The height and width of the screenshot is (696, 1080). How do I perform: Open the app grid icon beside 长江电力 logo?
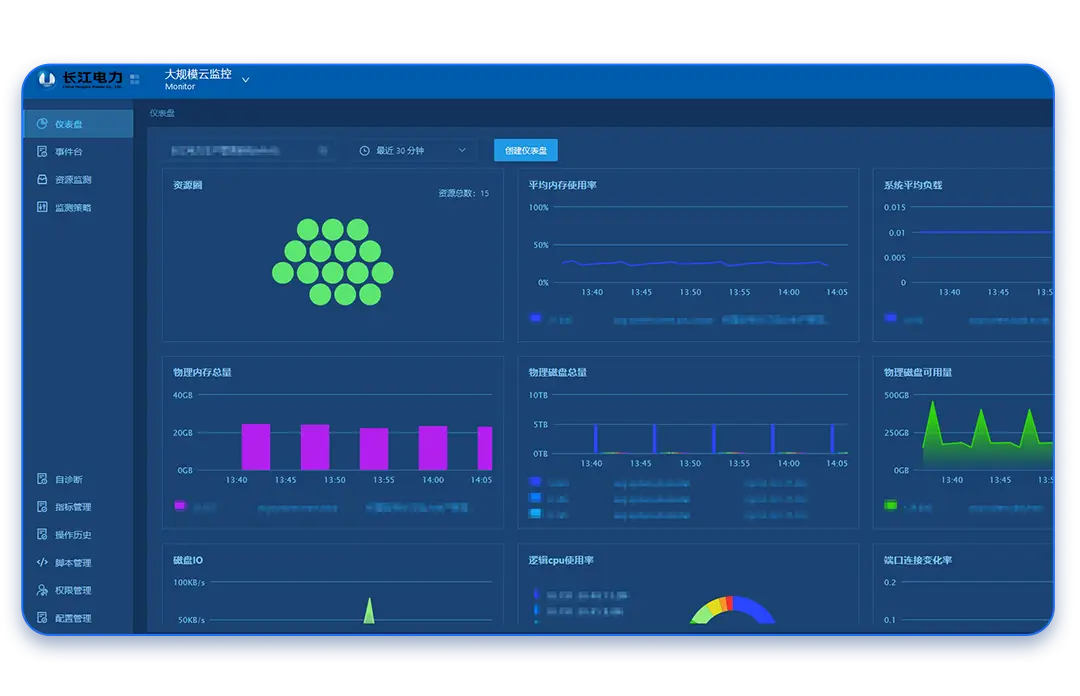click(x=135, y=78)
